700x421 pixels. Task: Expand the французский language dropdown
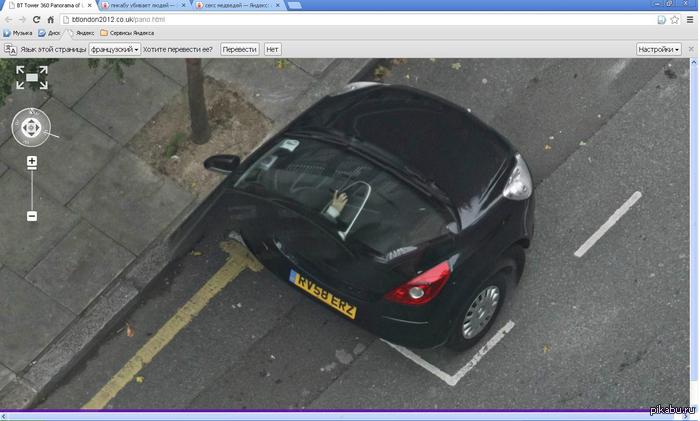tap(114, 48)
